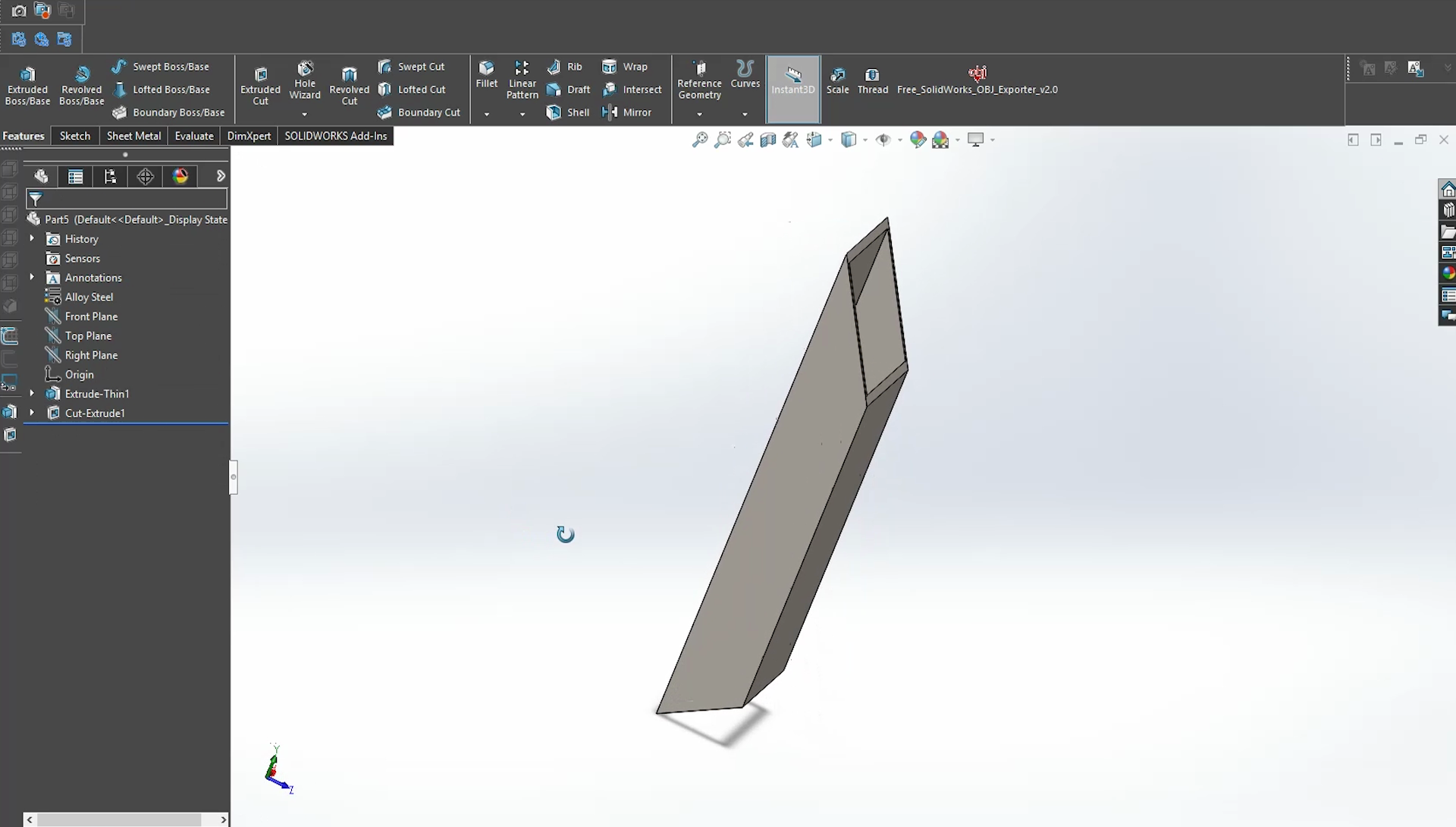Open the Linear Pattern dropdown arrow
Viewport: 1456px width, 827px height.
pyautogui.click(x=522, y=114)
